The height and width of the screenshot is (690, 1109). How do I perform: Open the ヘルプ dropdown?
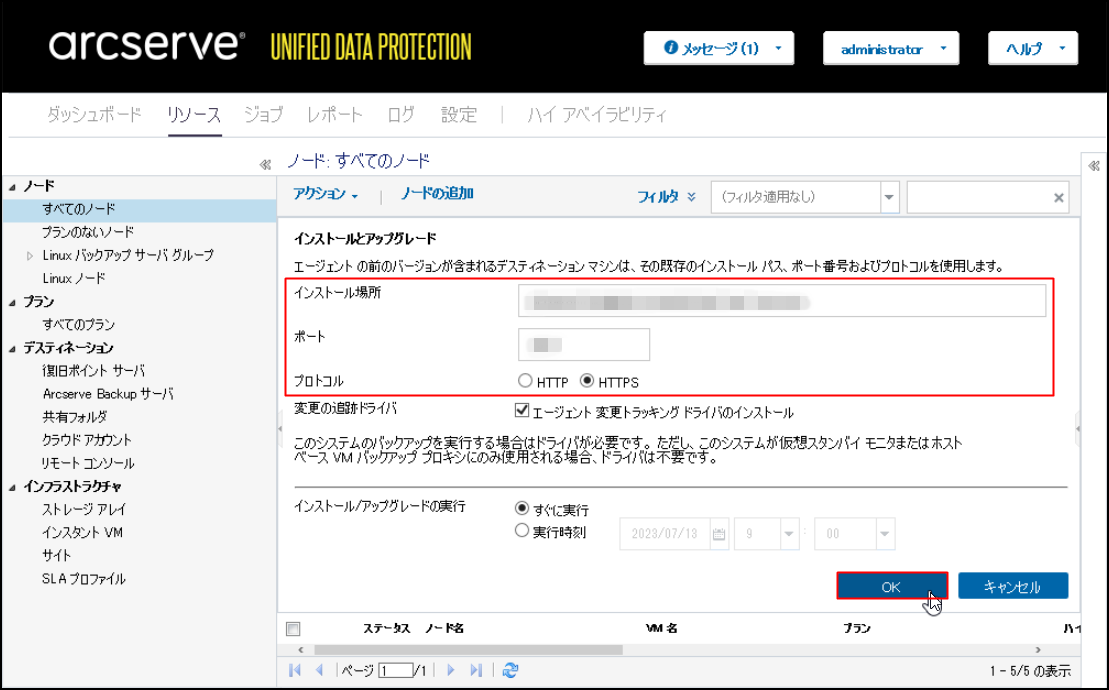pos(1033,48)
